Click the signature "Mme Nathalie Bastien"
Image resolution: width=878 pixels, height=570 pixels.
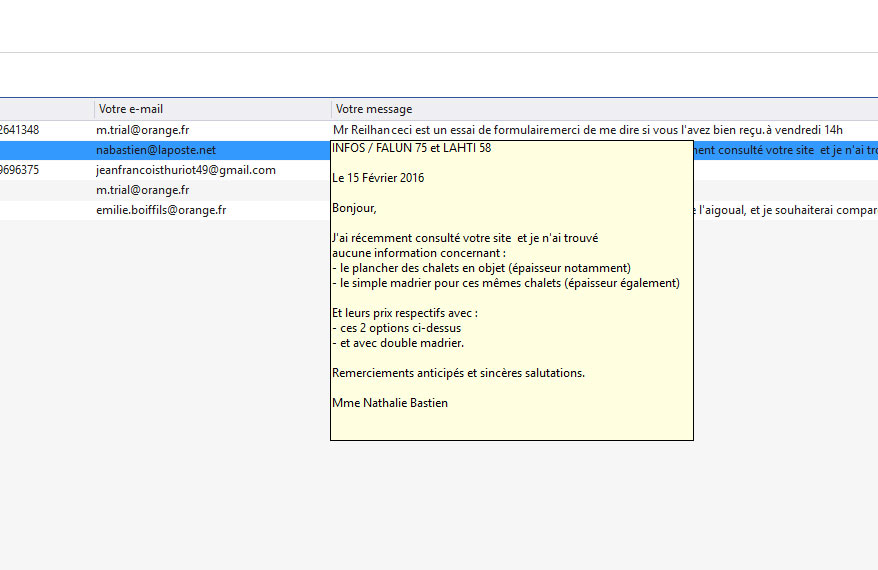coord(390,403)
